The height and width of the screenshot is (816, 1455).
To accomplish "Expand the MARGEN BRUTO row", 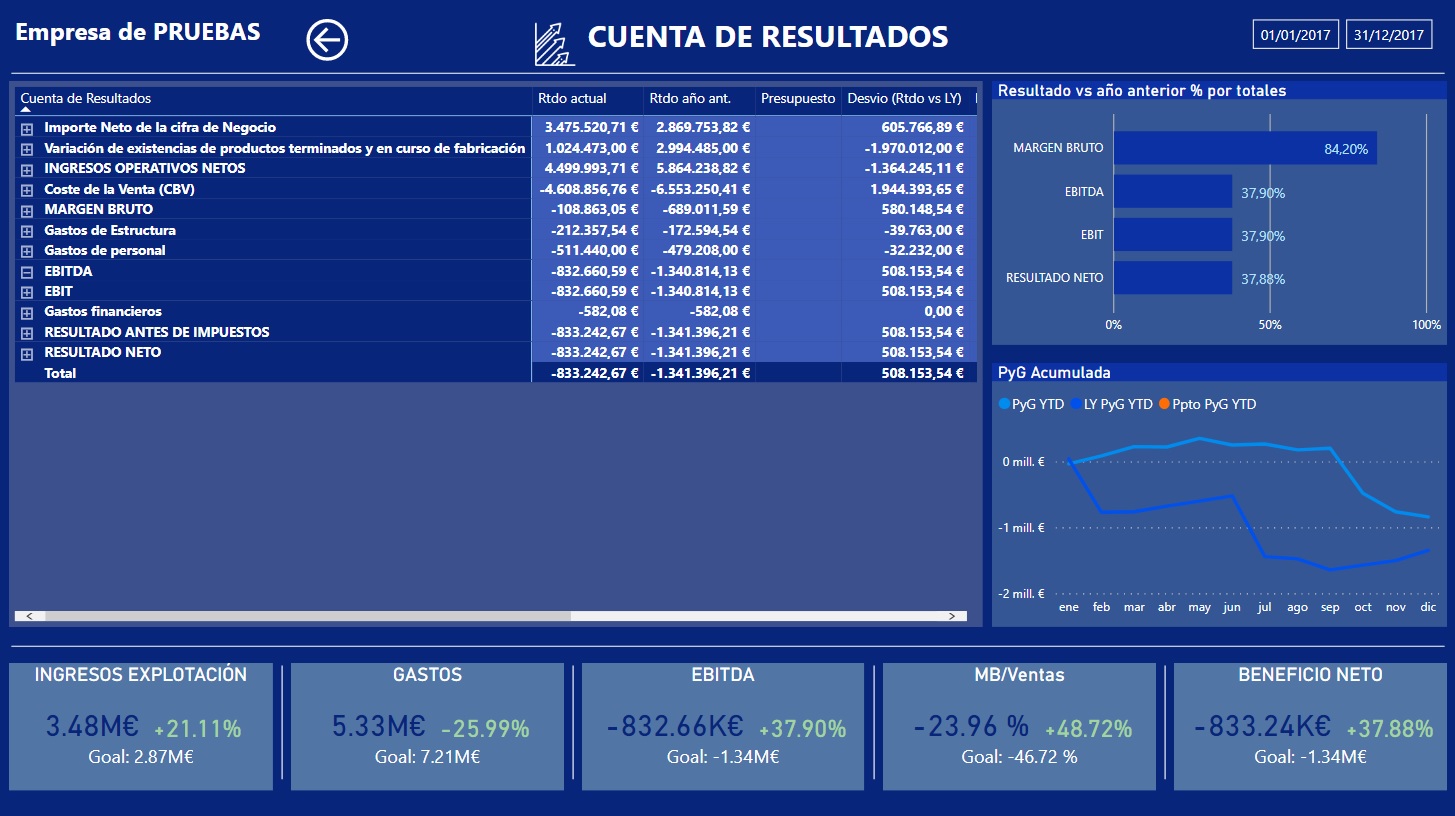I will tap(27, 210).
